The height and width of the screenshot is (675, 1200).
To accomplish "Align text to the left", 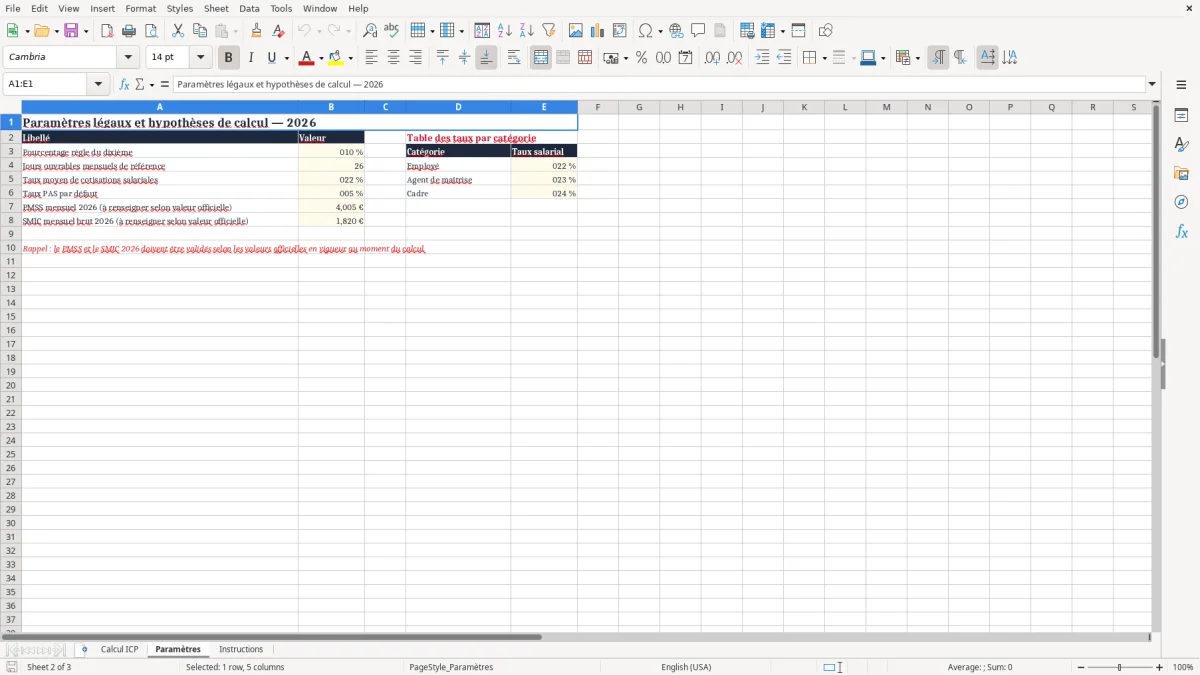I will 372,58.
